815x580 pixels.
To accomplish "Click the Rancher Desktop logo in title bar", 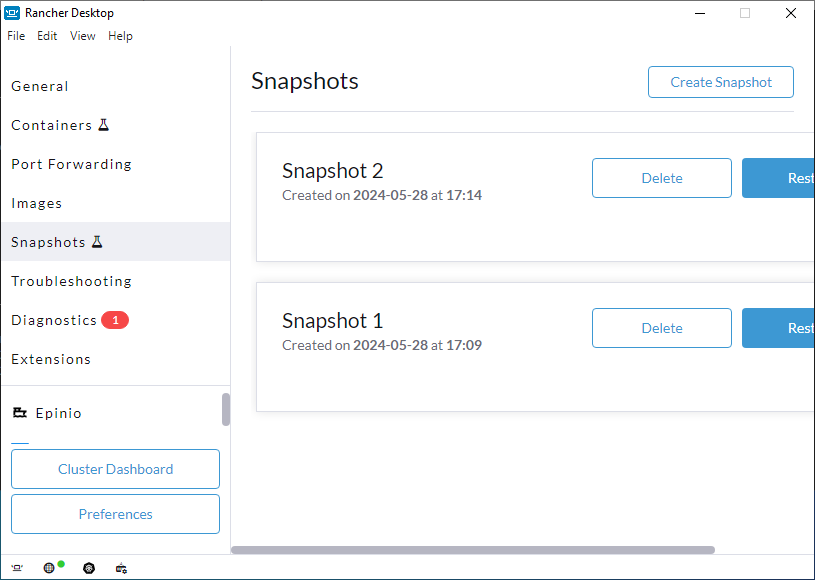I will 12,13.
